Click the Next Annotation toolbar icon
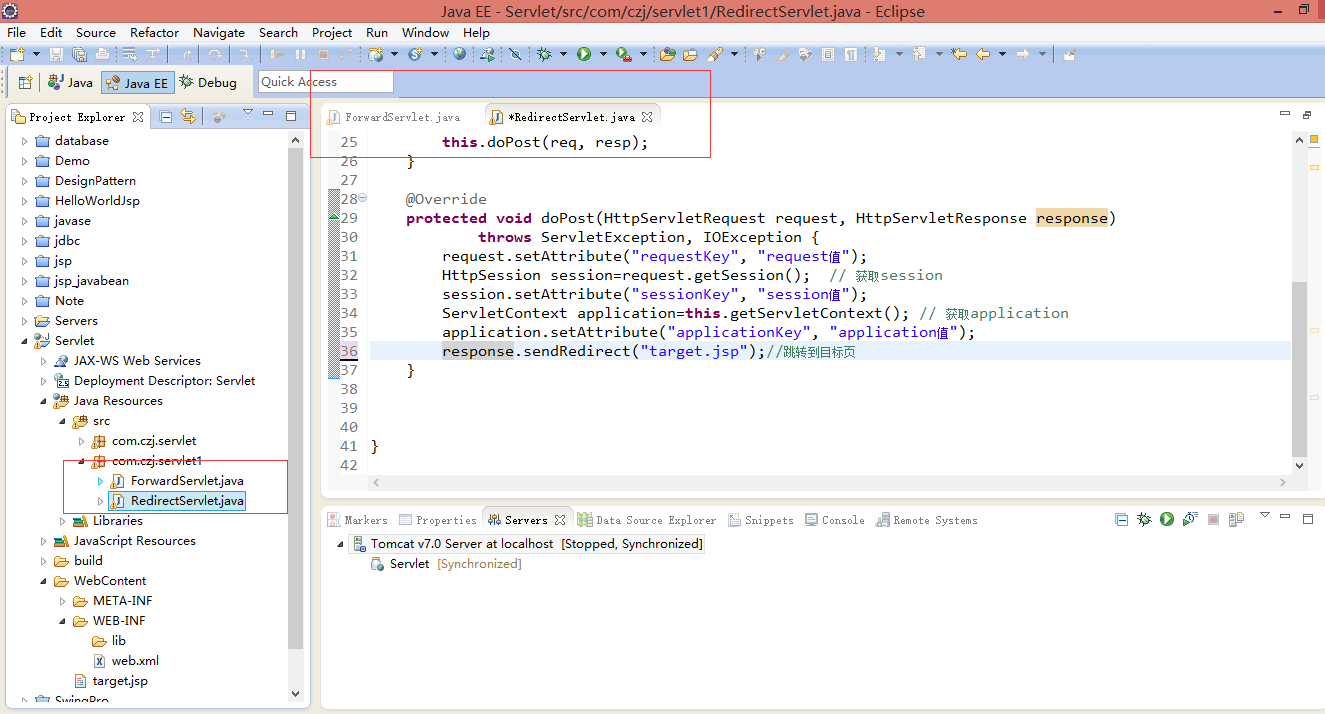The image size is (1325, 714). 877,54
